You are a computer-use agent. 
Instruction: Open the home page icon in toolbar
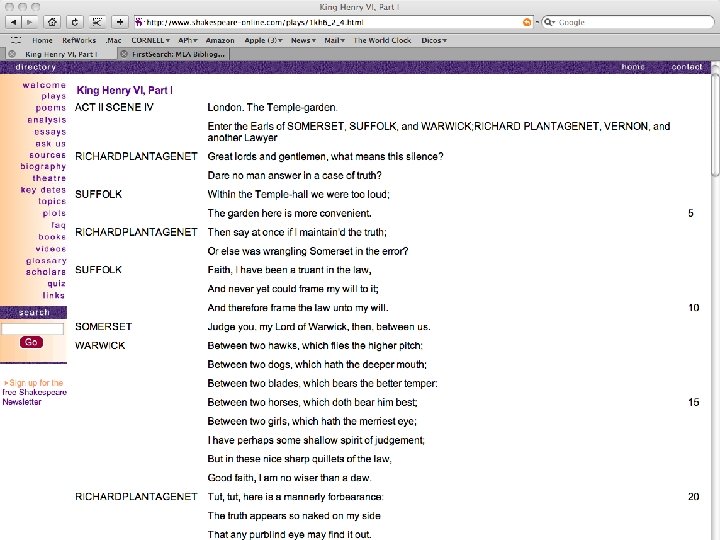coord(52,22)
